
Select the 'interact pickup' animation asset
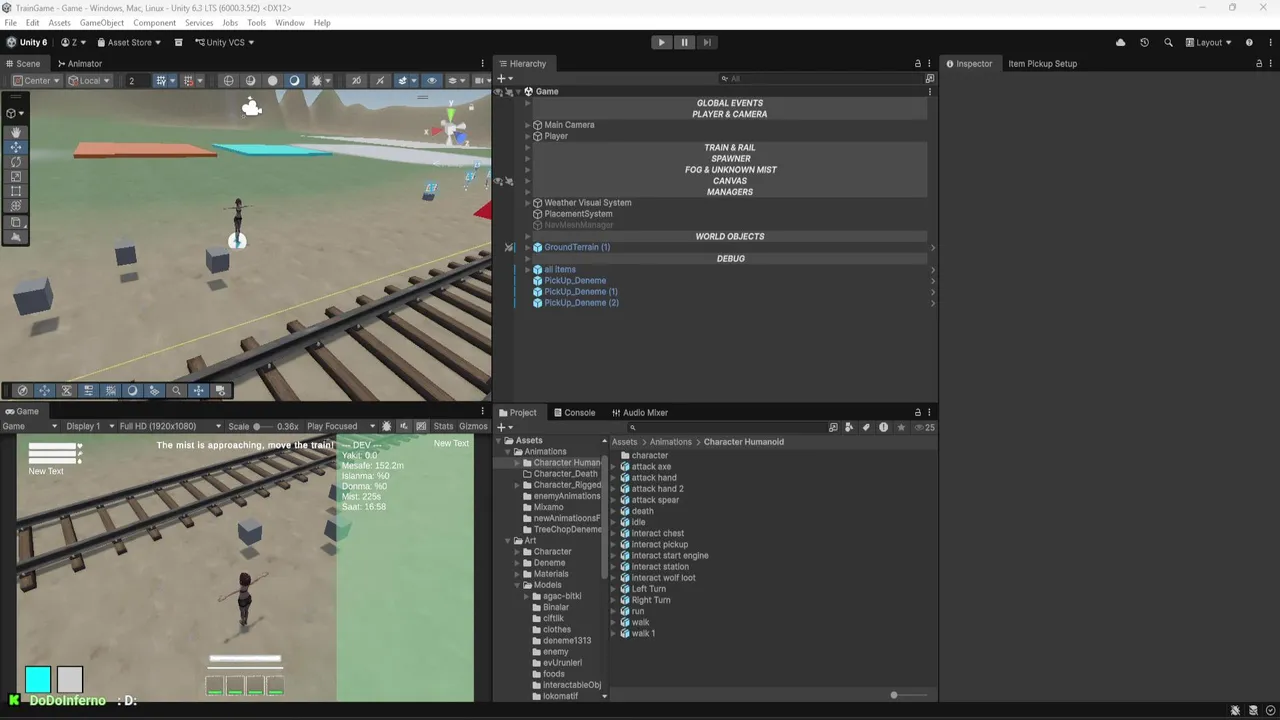click(659, 545)
